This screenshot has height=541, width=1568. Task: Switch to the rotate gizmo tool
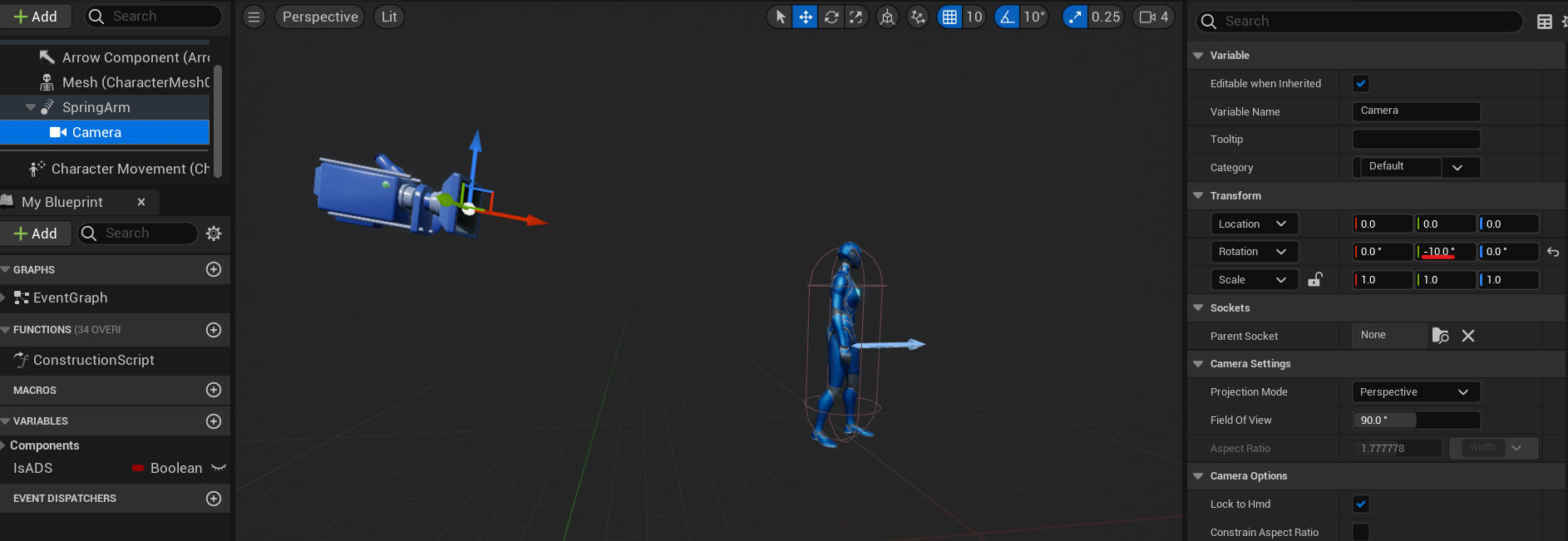(831, 17)
